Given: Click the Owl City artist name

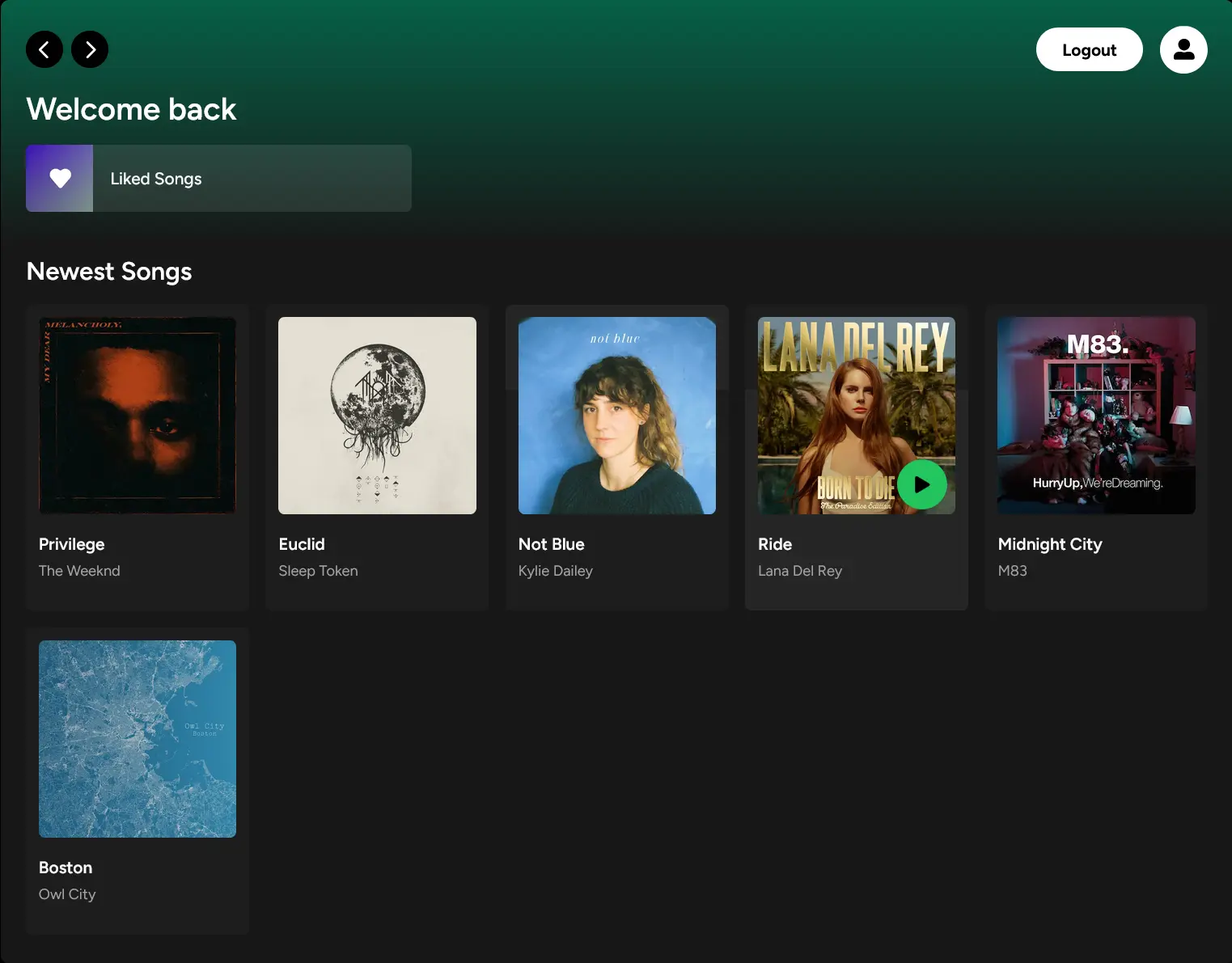Looking at the screenshot, I should click(67, 894).
